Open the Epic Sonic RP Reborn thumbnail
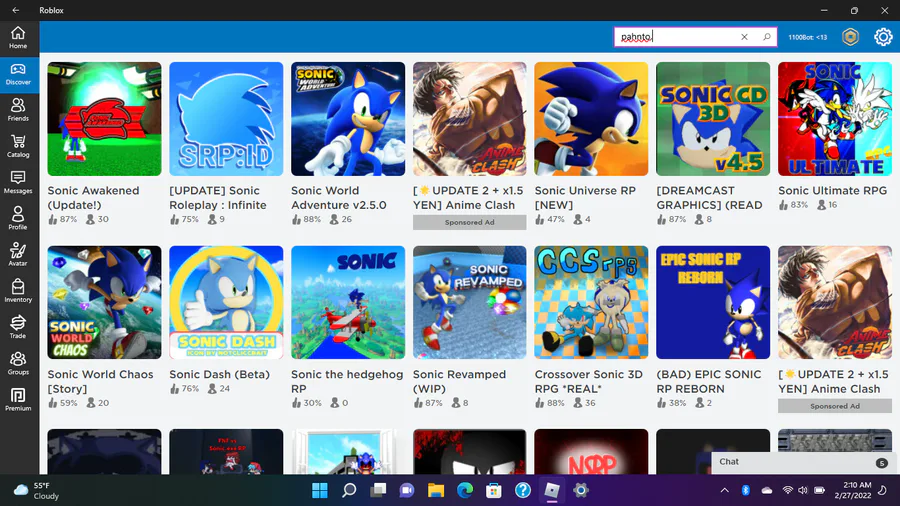 [713, 302]
